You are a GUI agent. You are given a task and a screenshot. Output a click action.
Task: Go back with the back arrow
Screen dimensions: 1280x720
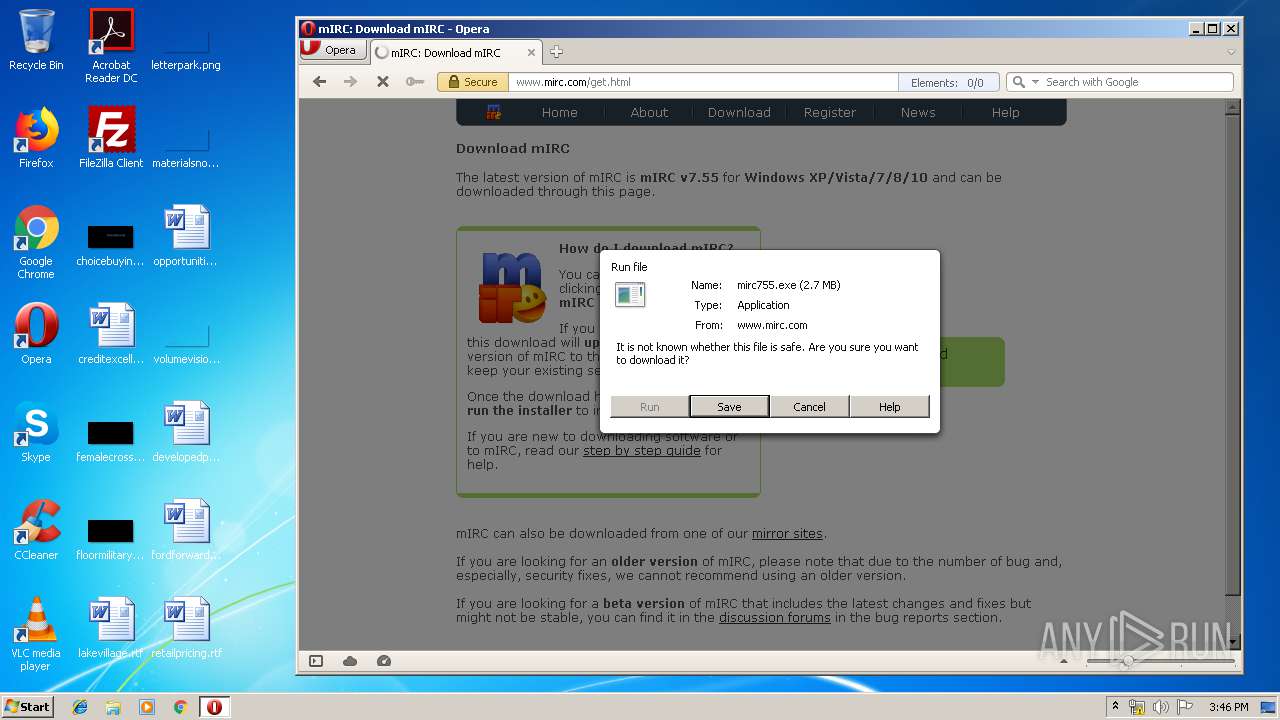pos(319,82)
